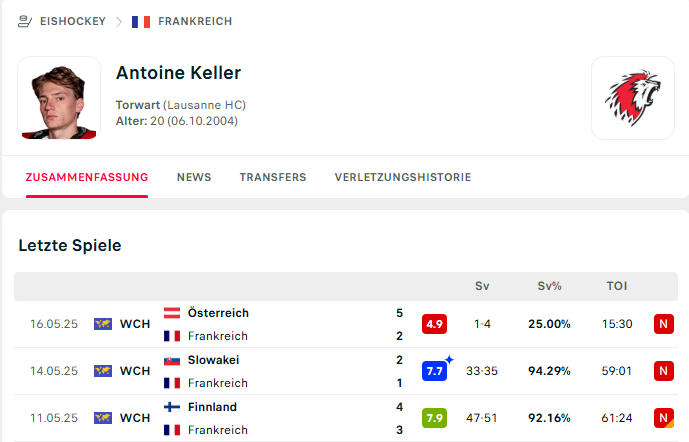Click the red 4.9 rating badge
Viewport: 689px width, 442px height.
(x=434, y=324)
